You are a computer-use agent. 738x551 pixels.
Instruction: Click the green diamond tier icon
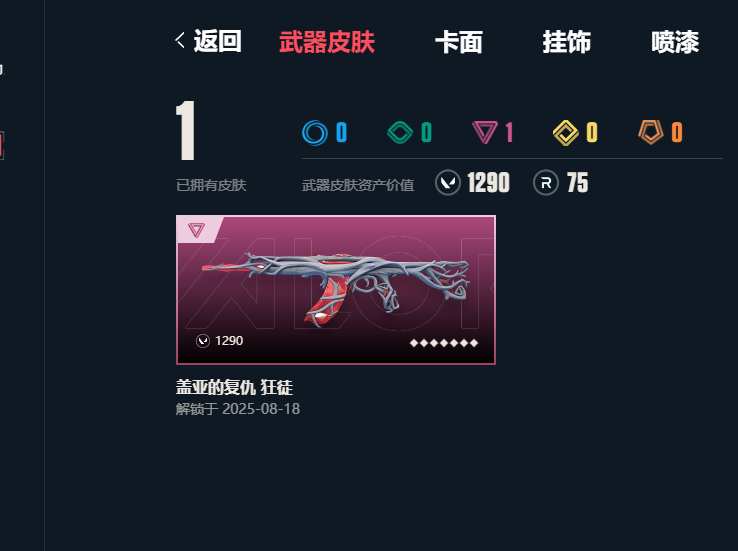click(x=400, y=132)
